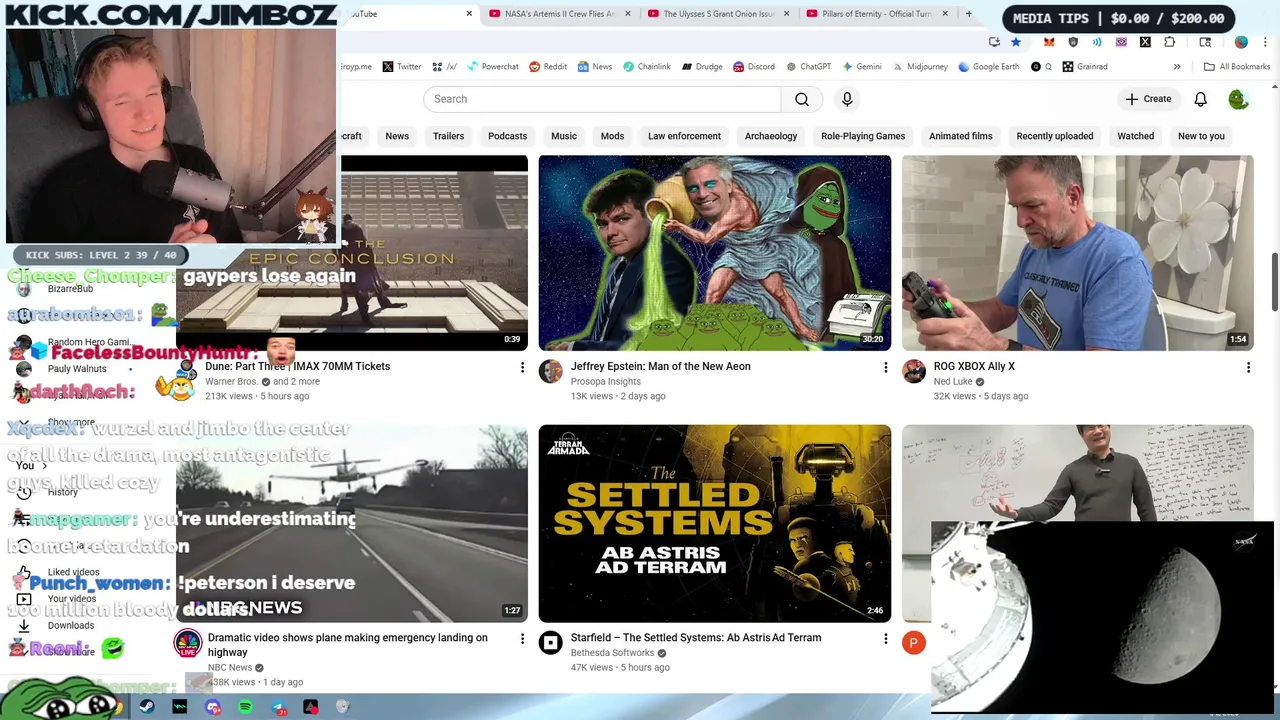Open Grainrad bookmark

click(x=1085, y=67)
